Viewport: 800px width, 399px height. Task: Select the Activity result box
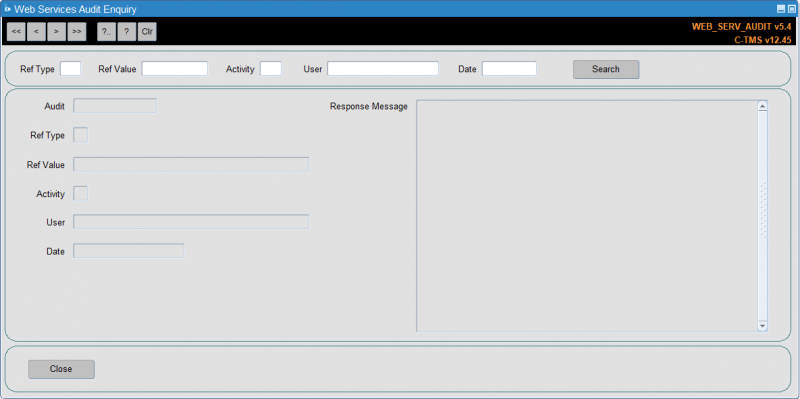pyautogui.click(x=81, y=193)
